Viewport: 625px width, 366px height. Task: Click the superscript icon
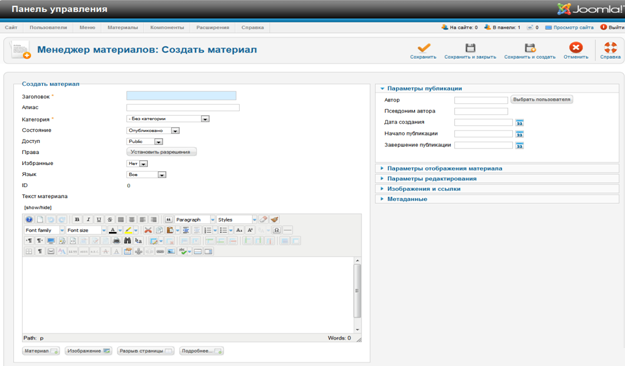click(x=250, y=230)
